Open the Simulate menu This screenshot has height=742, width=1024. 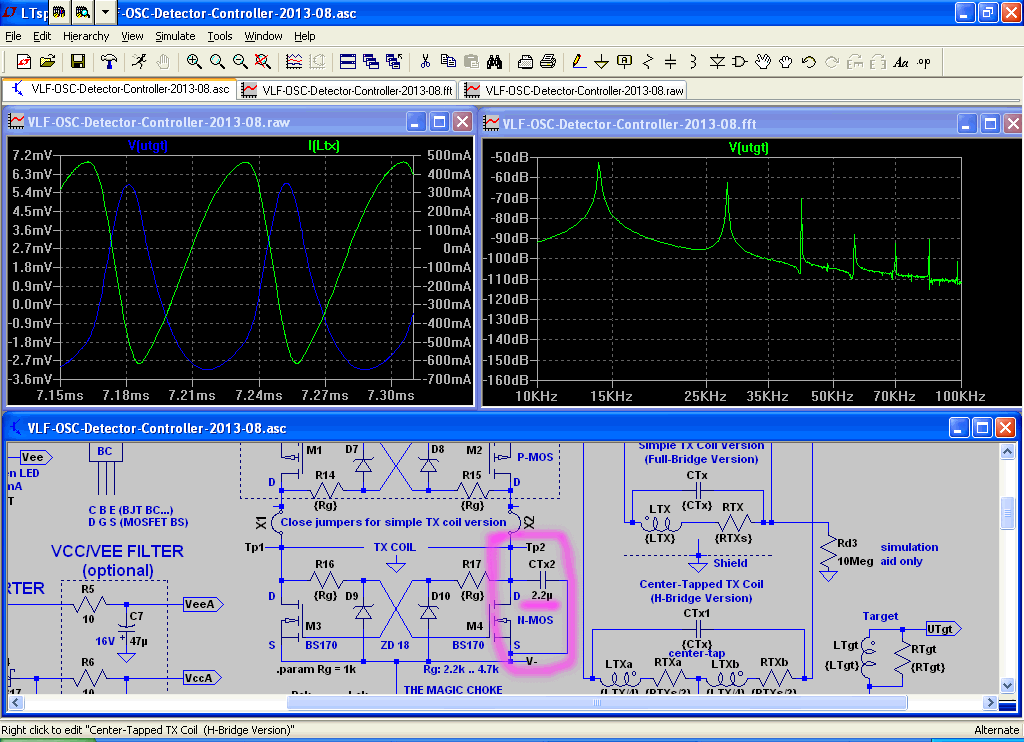pos(175,36)
